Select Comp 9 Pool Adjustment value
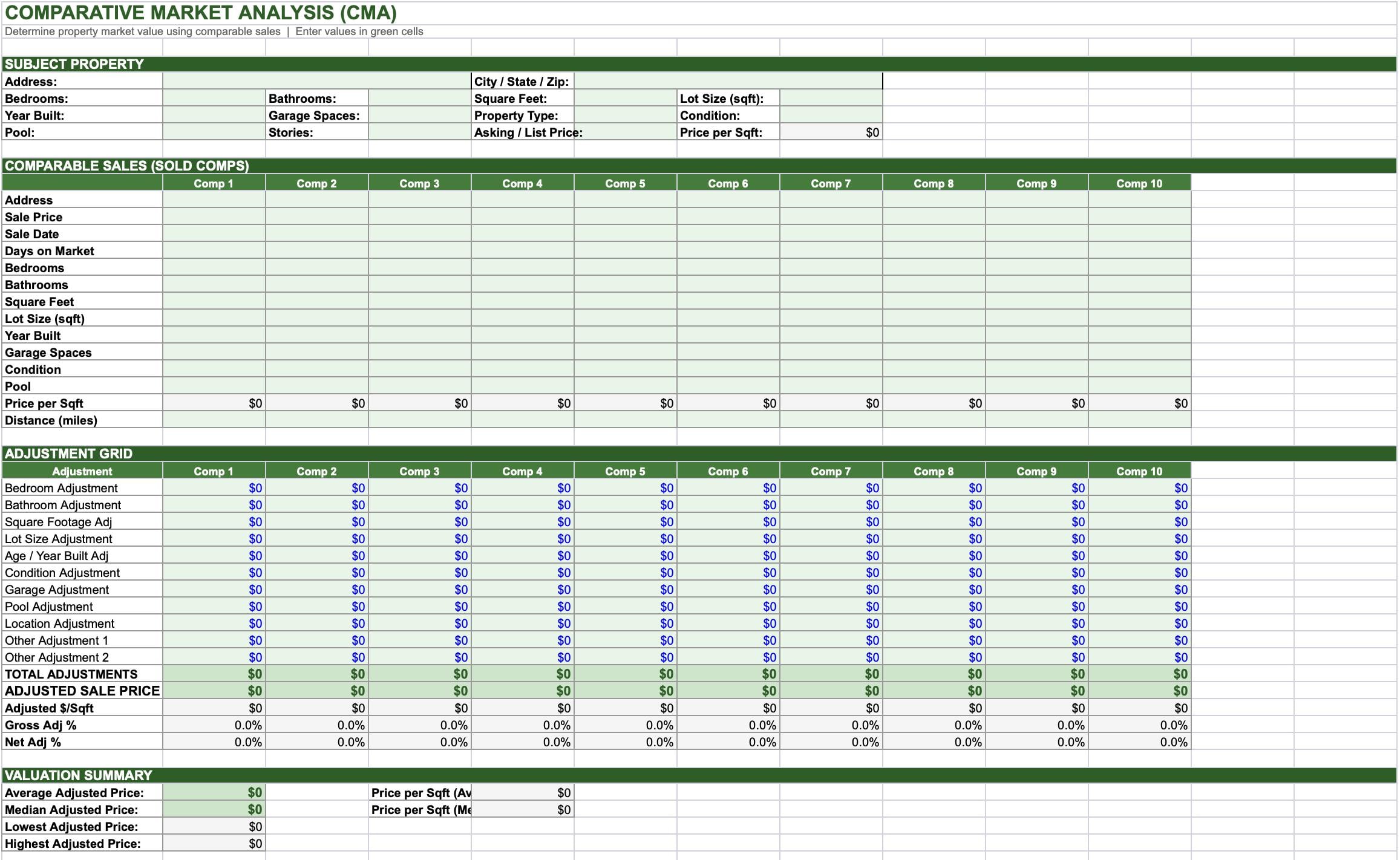Viewport: 1400px width, 860px height. (1037, 606)
